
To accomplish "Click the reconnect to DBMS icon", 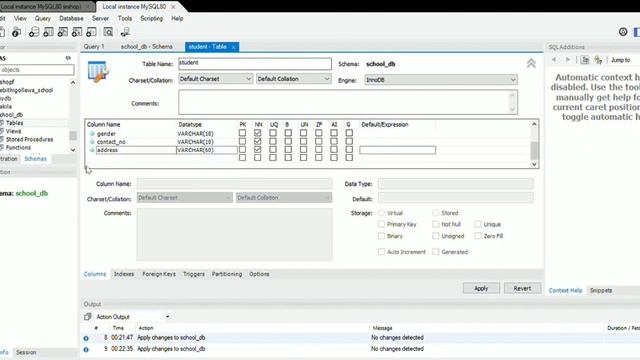I will click(125, 32).
